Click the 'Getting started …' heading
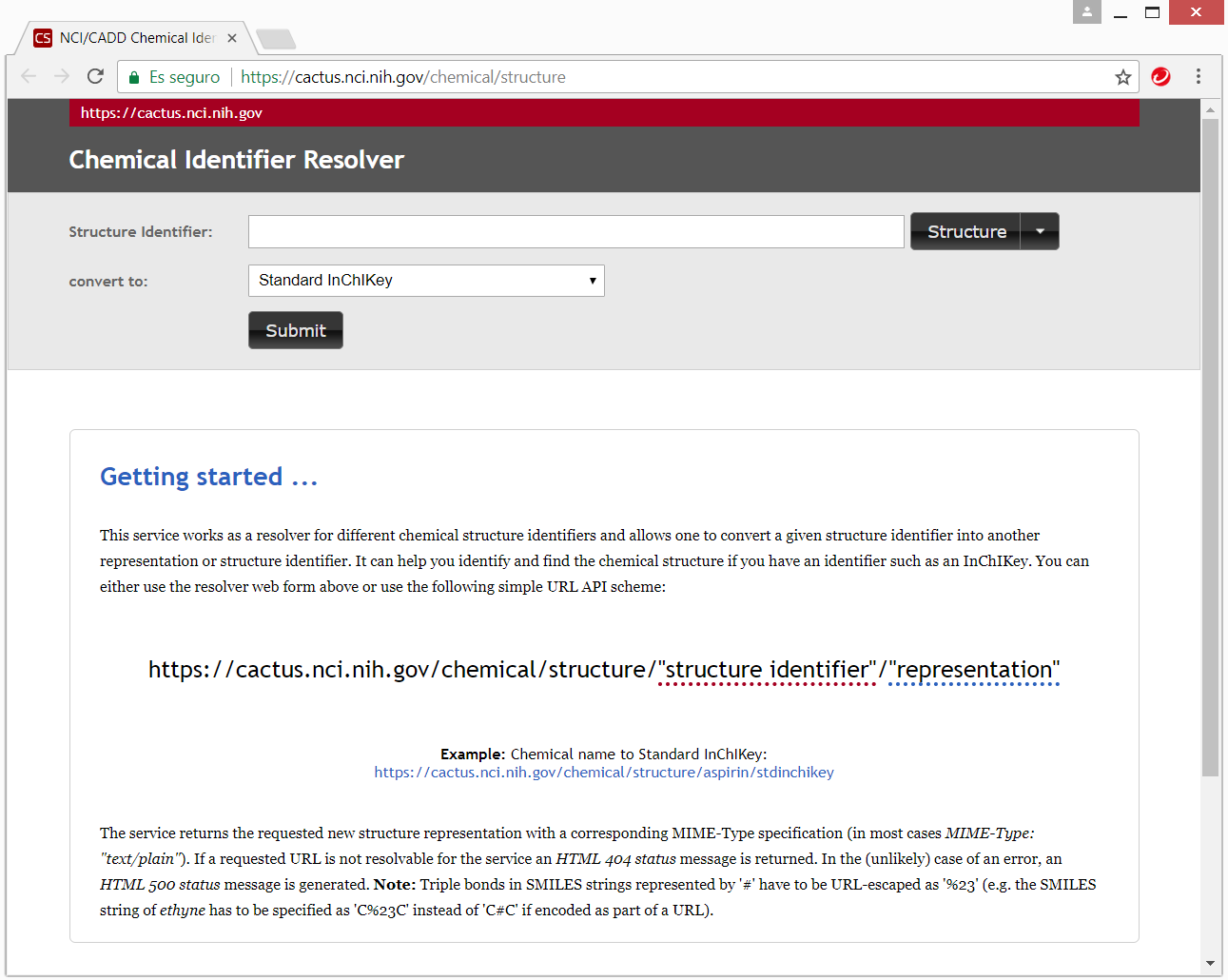 208,477
